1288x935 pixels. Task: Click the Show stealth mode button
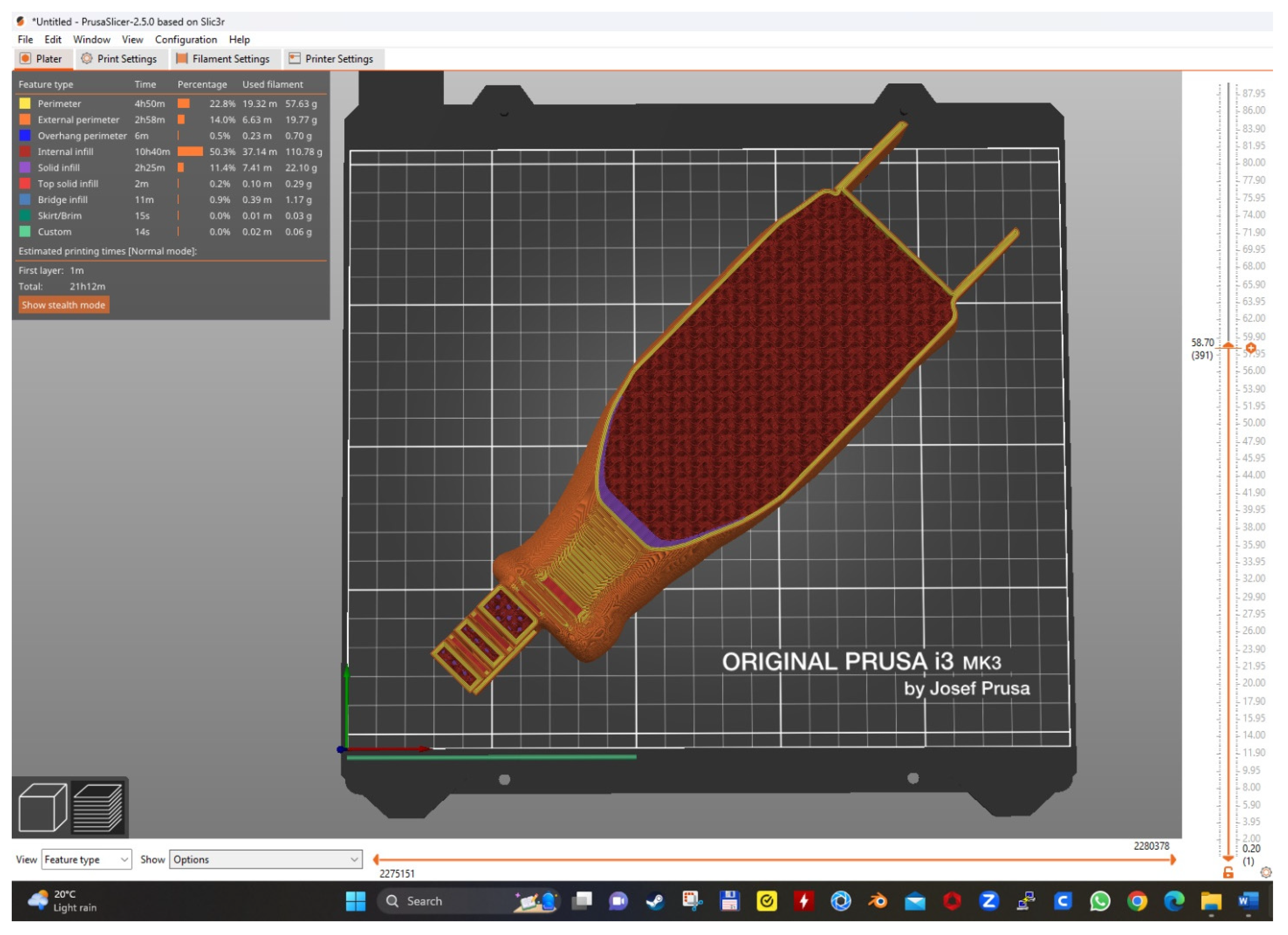[63, 305]
